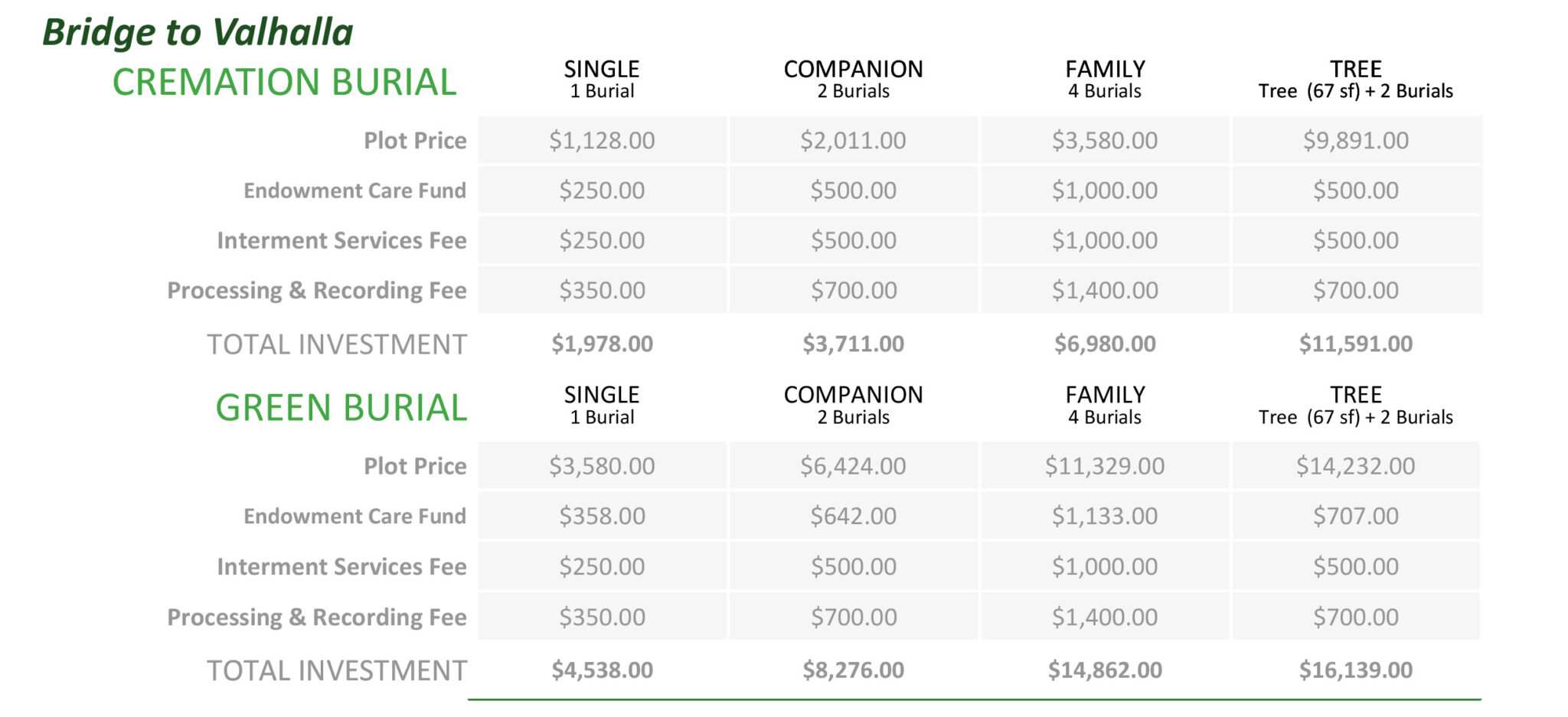
Task: Select the CREMATION BURIAL section heading
Action: 284,82
